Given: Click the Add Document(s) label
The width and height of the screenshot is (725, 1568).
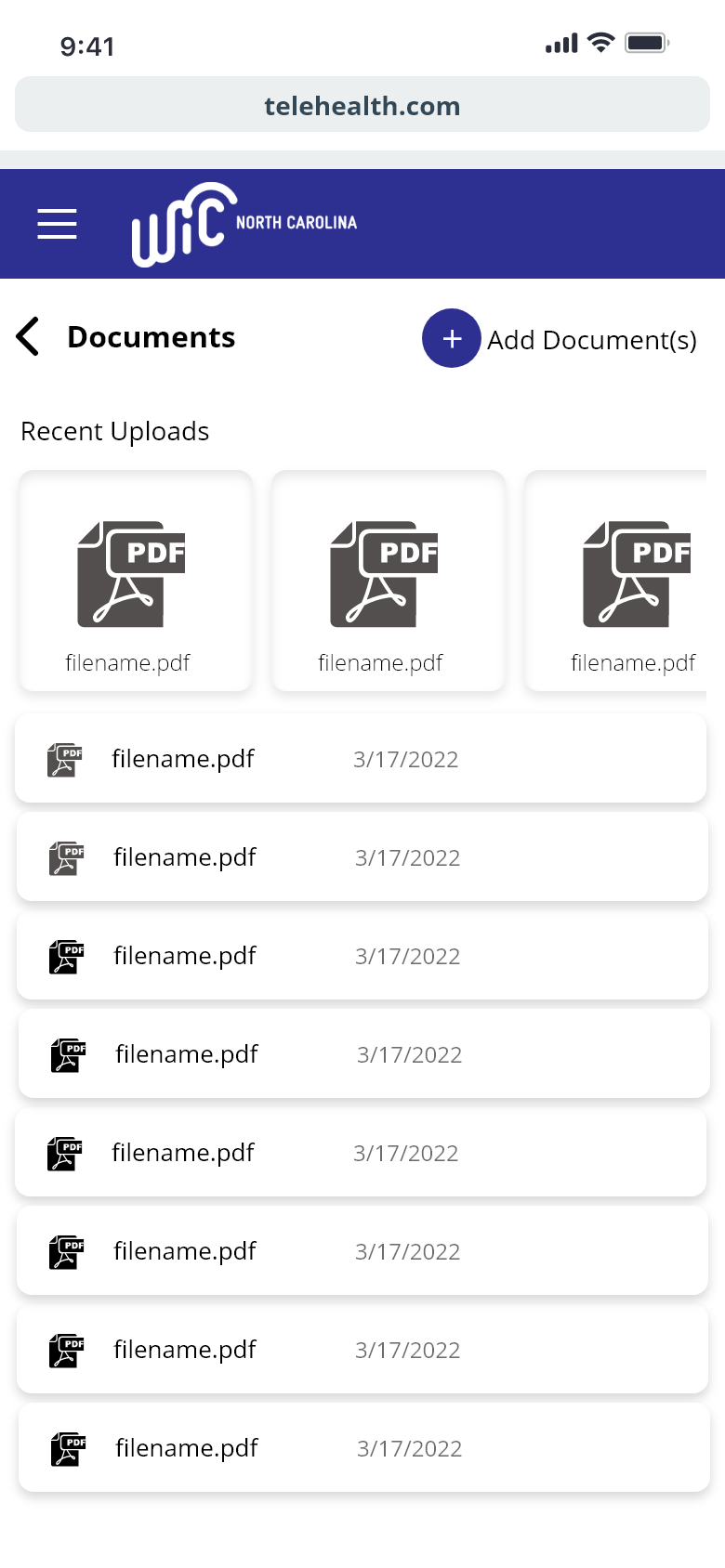Looking at the screenshot, I should (x=591, y=340).
